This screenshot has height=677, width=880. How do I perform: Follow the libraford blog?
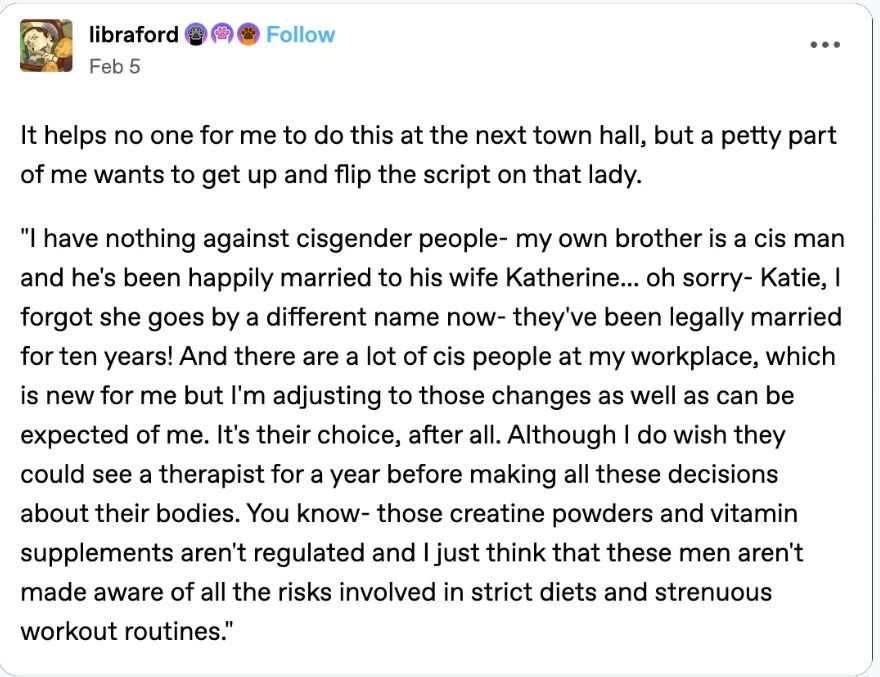[300, 35]
